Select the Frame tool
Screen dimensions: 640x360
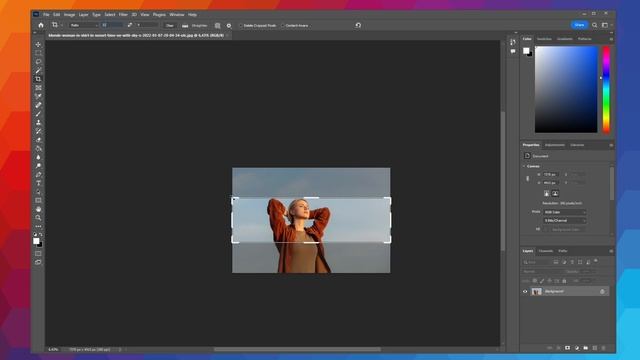click(38, 88)
